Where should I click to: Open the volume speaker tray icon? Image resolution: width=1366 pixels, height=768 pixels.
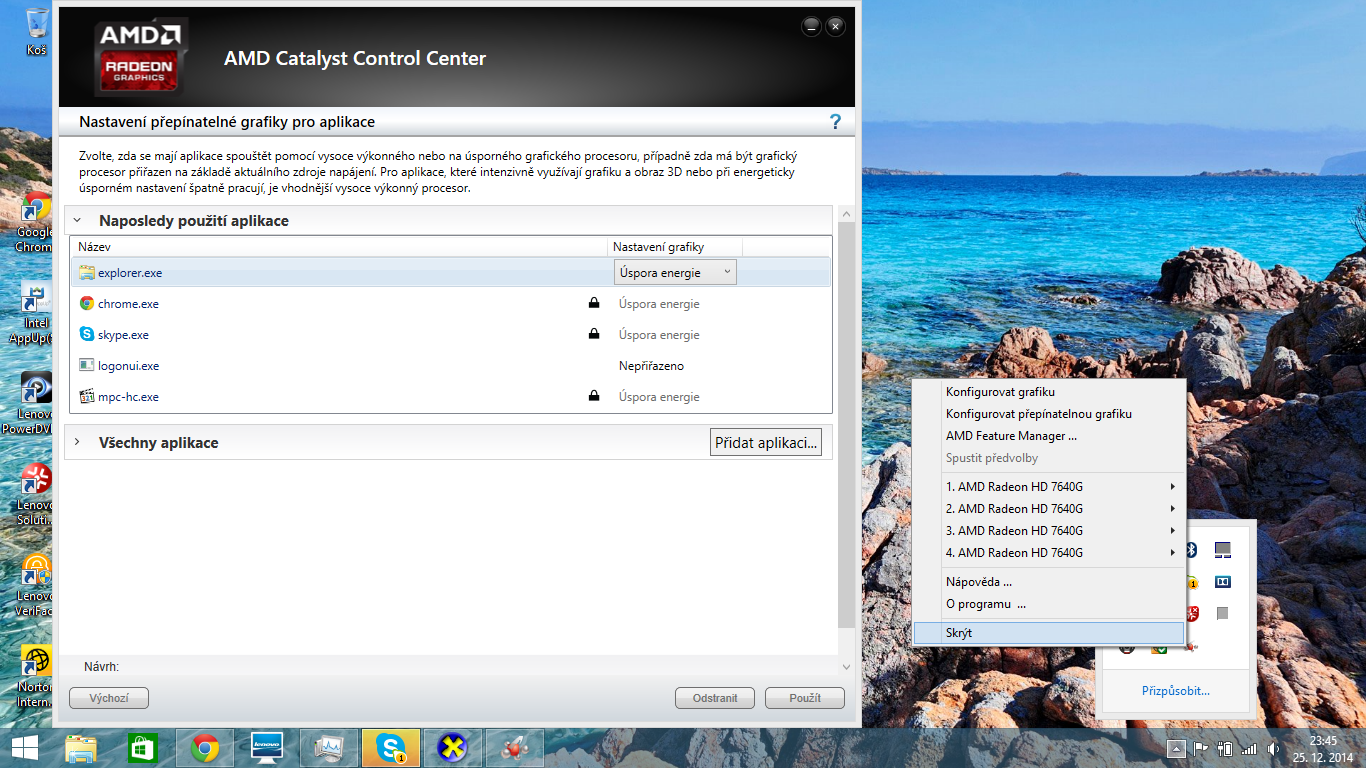[x=1273, y=748]
